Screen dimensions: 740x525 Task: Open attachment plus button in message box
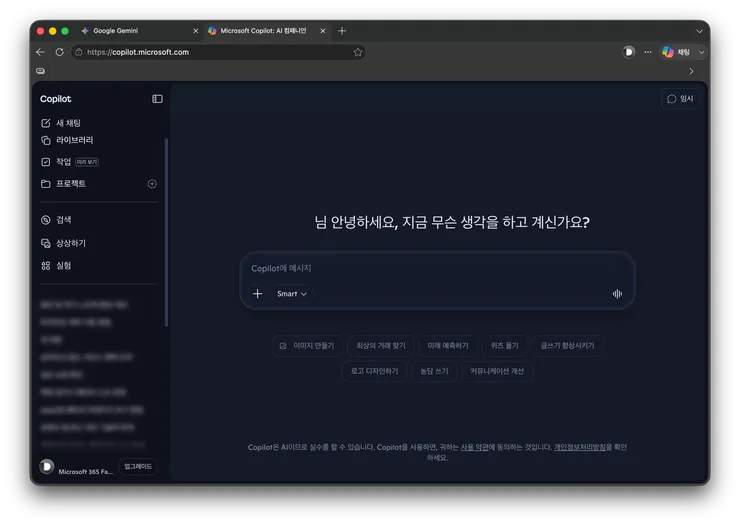pos(258,294)
